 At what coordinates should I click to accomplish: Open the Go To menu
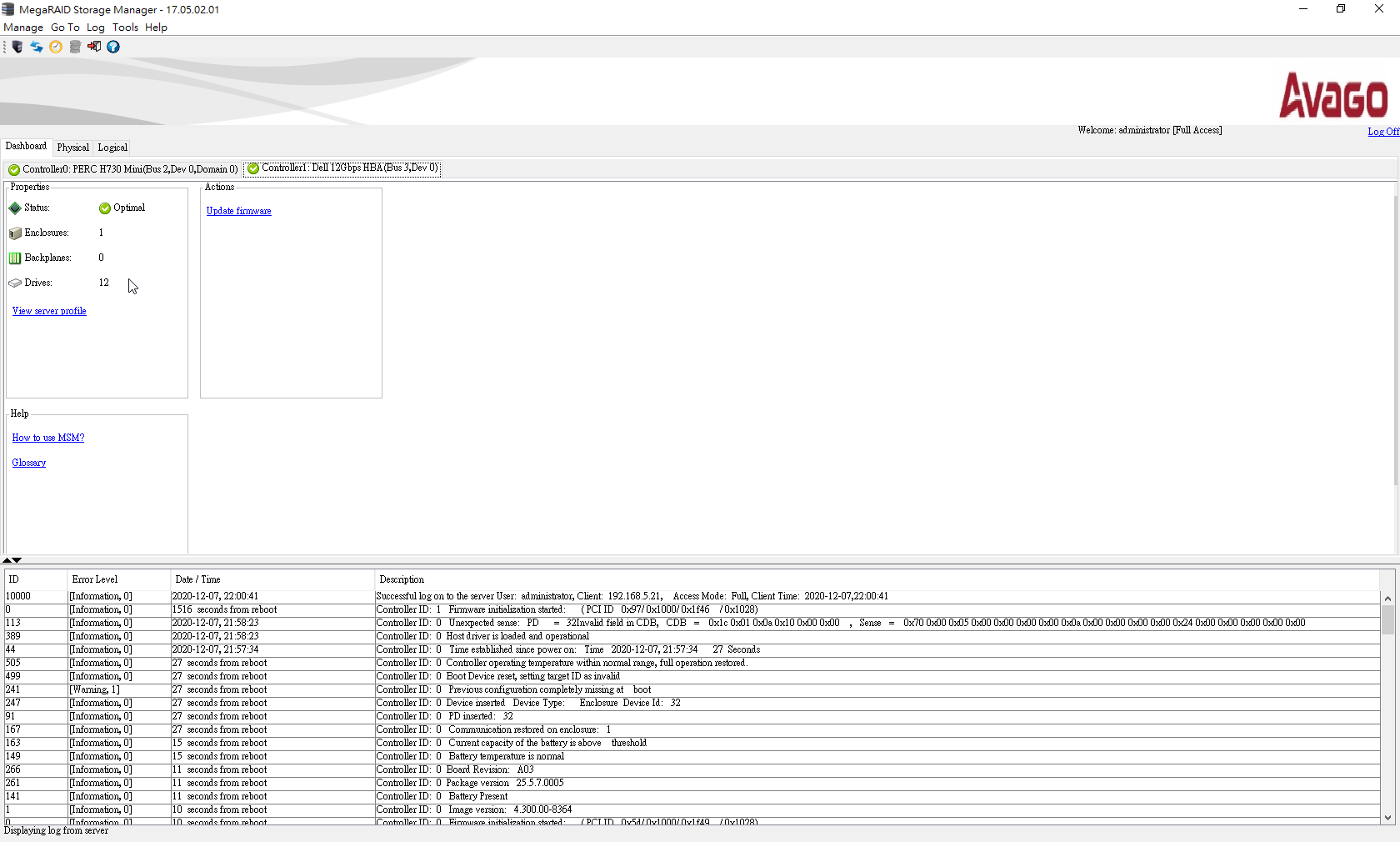point(65,28)
